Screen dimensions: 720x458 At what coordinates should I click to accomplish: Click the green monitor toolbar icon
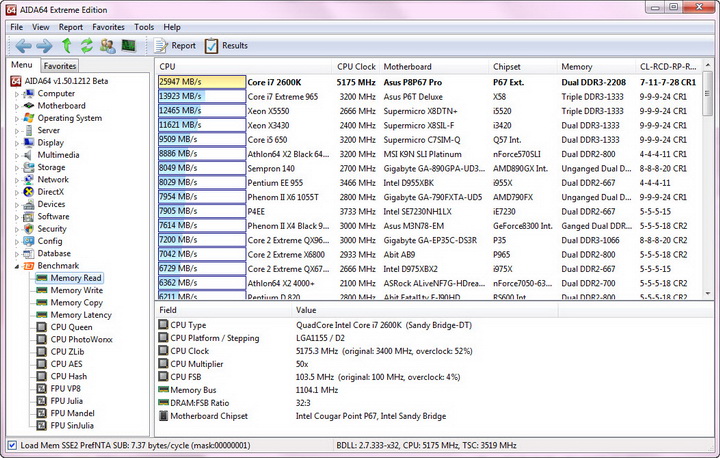click(x=129, y=45)
